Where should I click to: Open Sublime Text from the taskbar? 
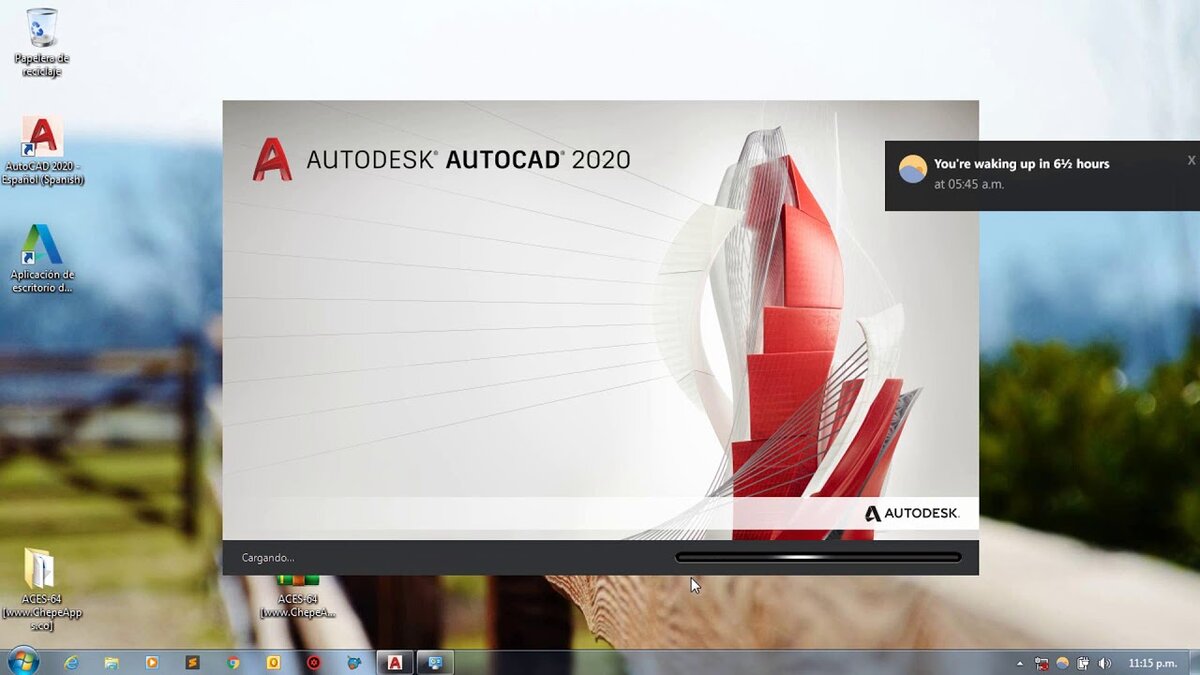pos(193,662)
